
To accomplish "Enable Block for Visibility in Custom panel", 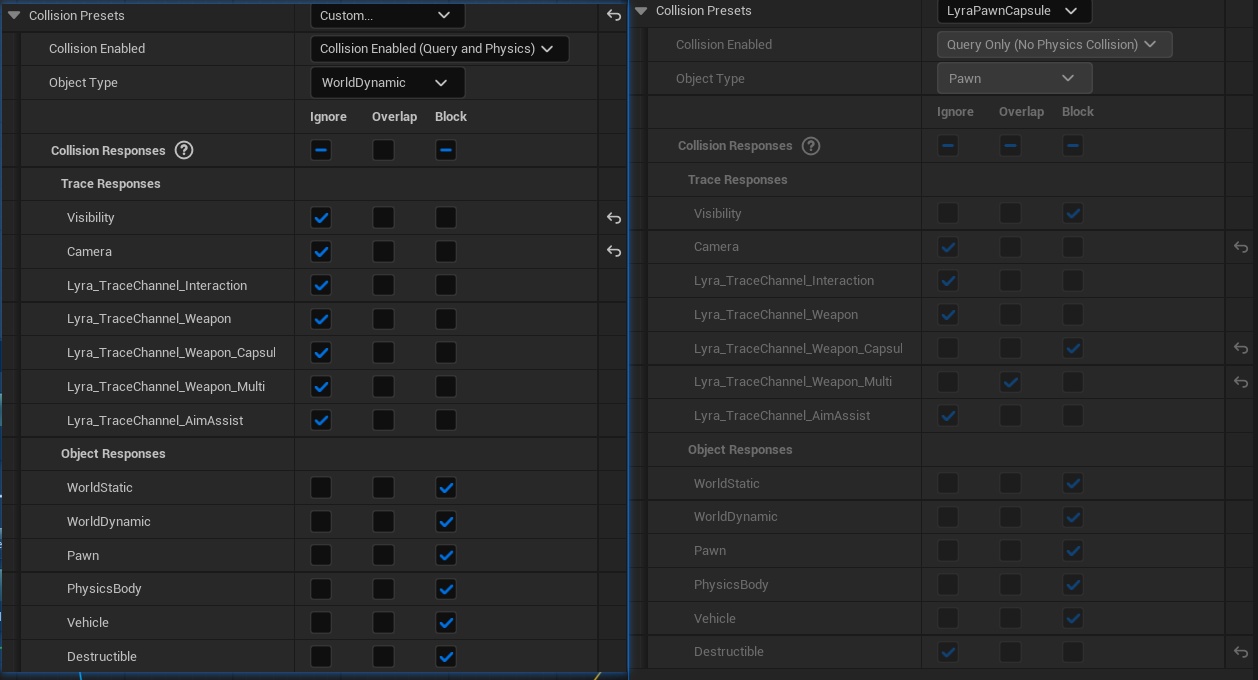I will pyautogui.click(x=446, y=218).
